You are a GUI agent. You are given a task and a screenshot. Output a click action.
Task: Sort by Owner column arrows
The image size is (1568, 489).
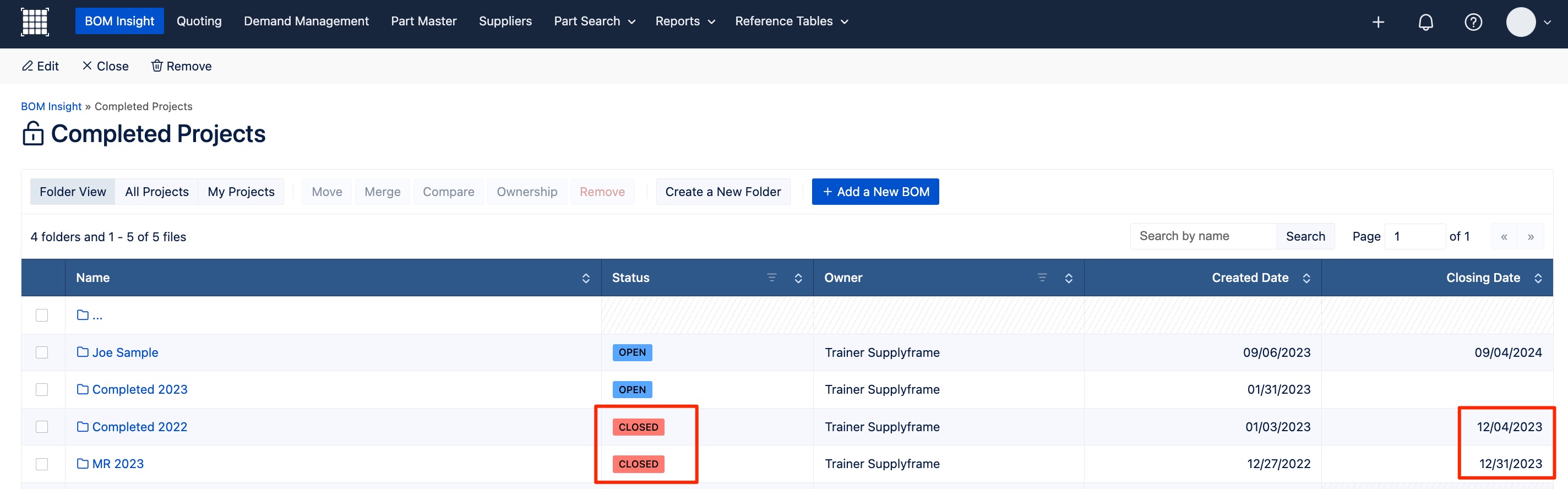(1068, 278)
